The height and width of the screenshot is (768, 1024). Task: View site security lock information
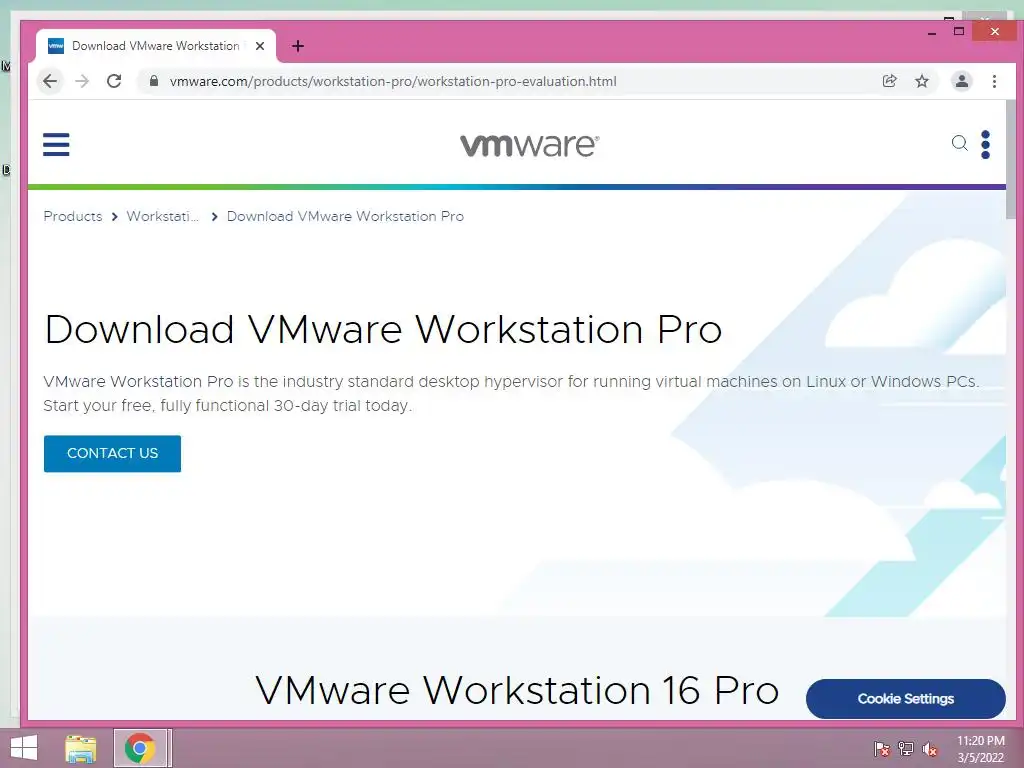click(x=154, y=81)
